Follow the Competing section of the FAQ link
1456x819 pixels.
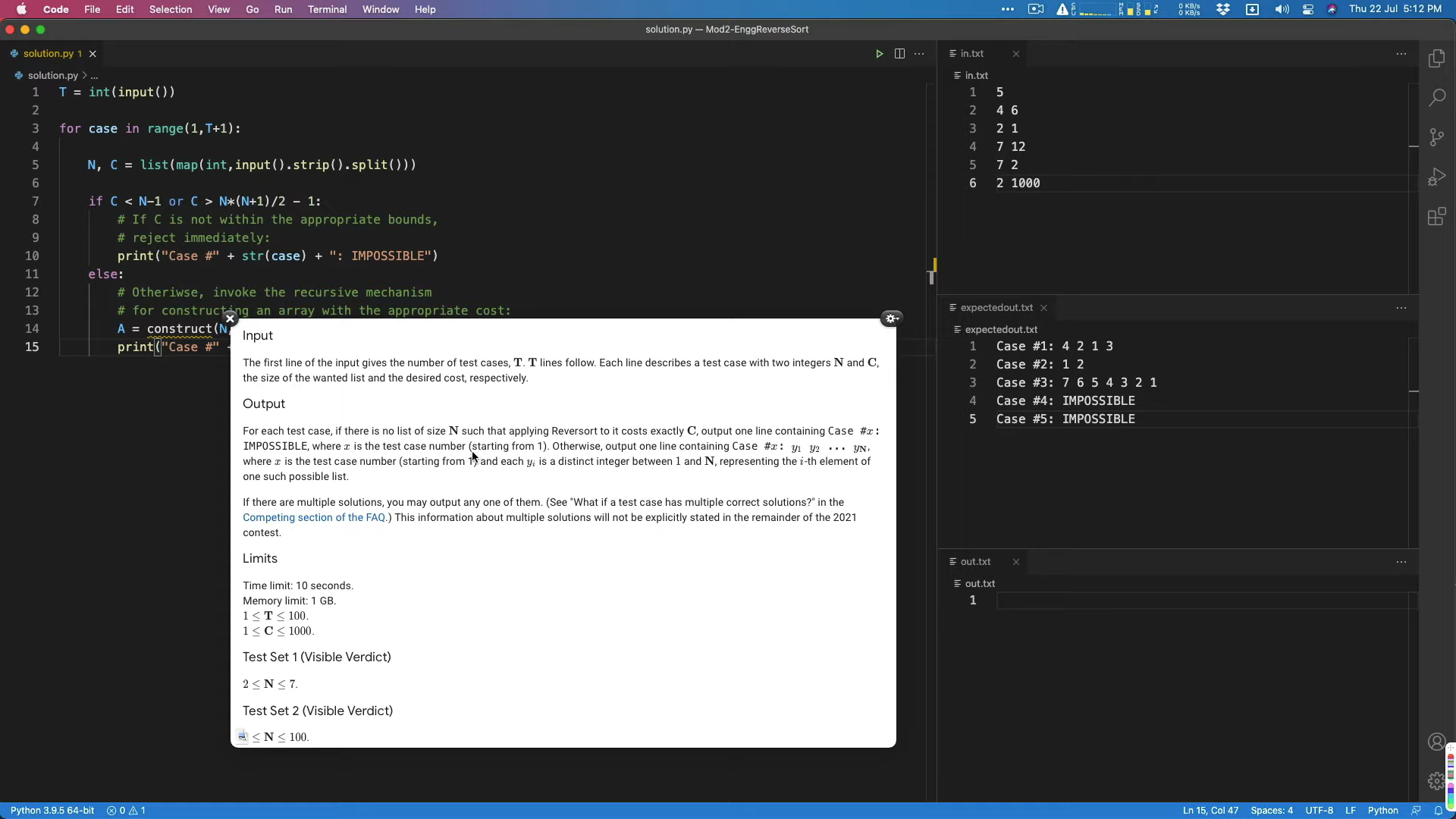coord(314,517)
